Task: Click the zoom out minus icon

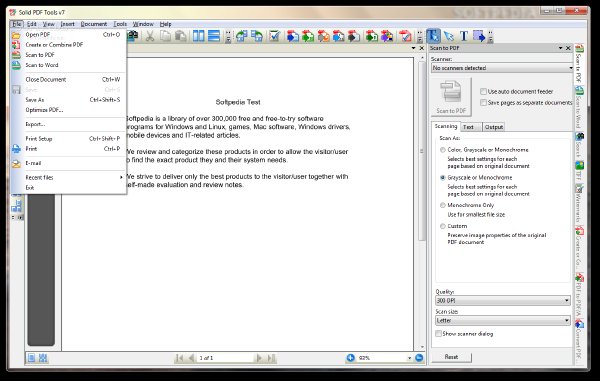Action: click(x=419, y=358)
